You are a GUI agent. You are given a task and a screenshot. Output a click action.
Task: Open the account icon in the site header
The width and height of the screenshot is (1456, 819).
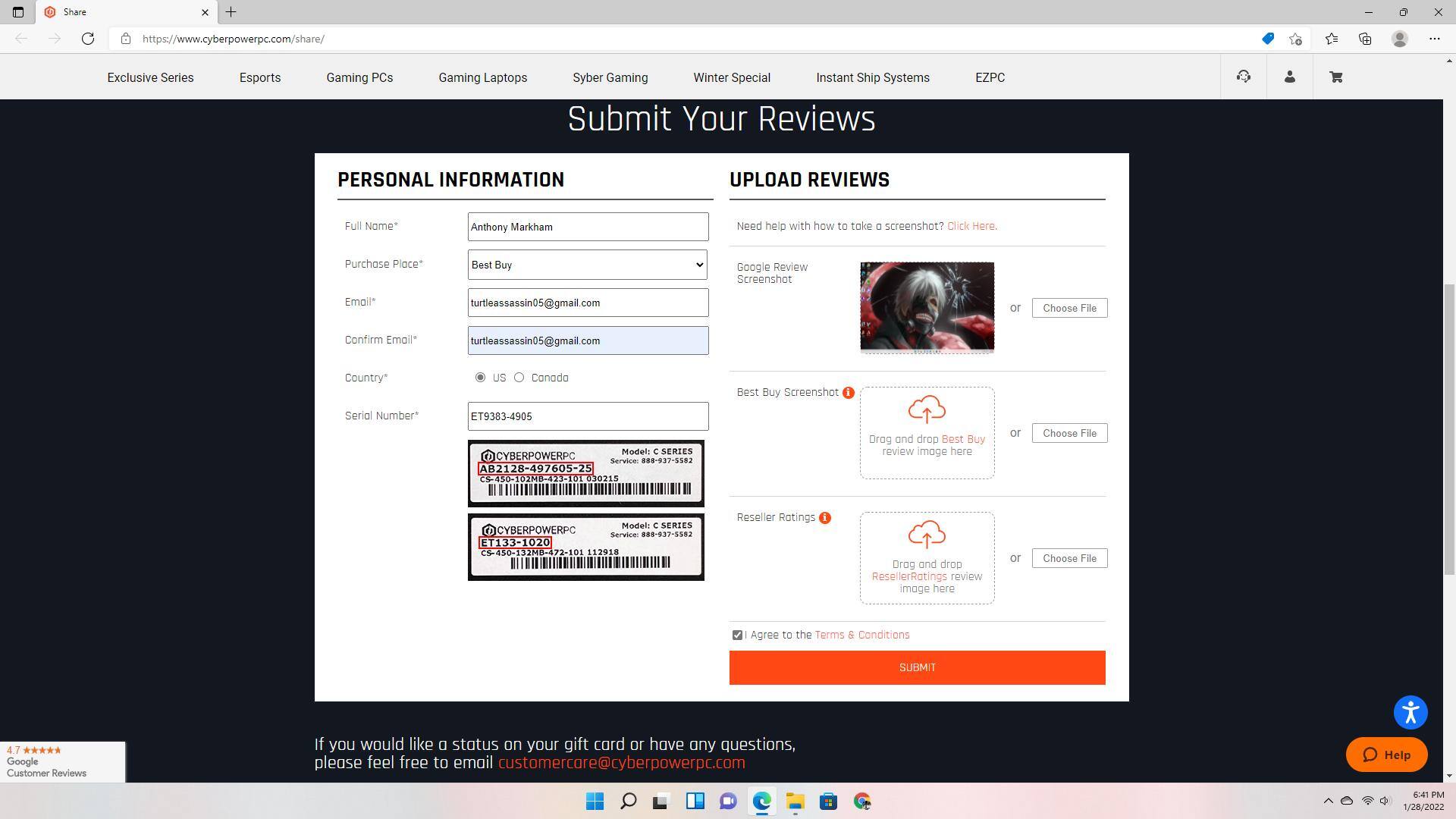click(1290, 77)
